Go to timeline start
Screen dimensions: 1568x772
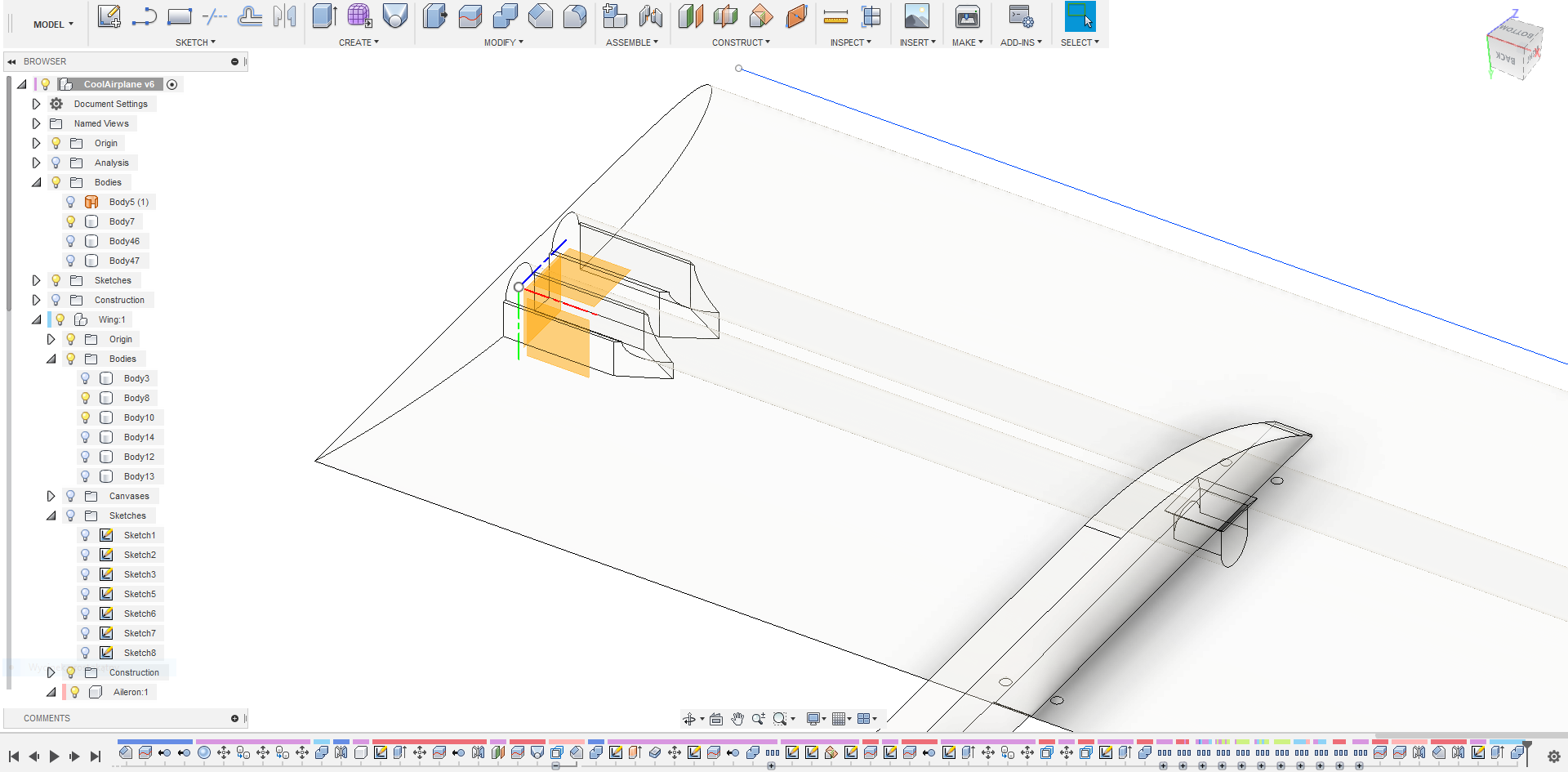(14, 756)
